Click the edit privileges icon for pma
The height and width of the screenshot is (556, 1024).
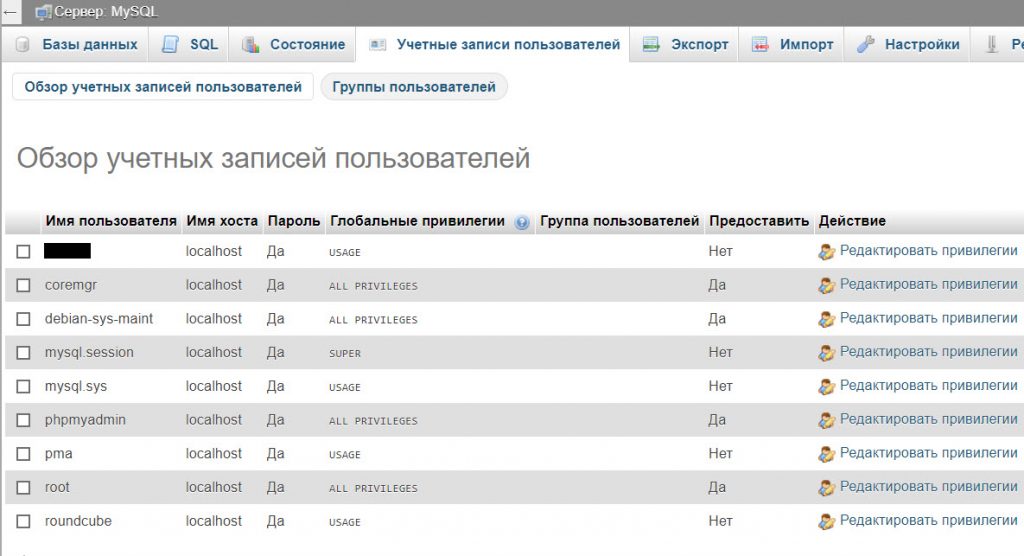pos(827,454)
